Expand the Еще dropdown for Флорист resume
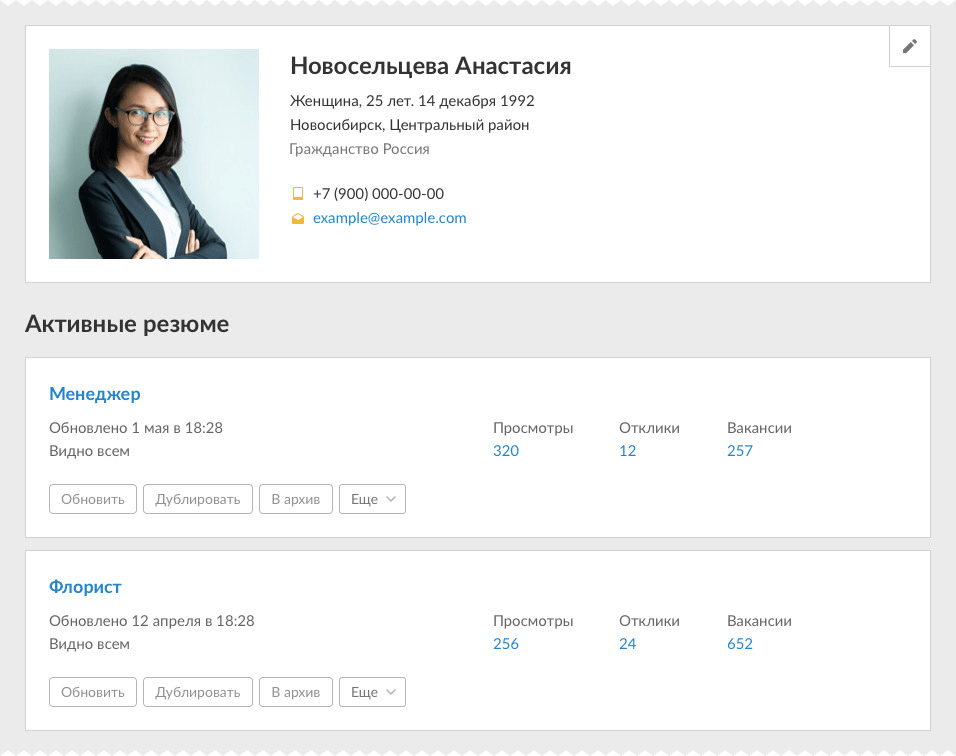956x756 pixels. coord(373,692)
